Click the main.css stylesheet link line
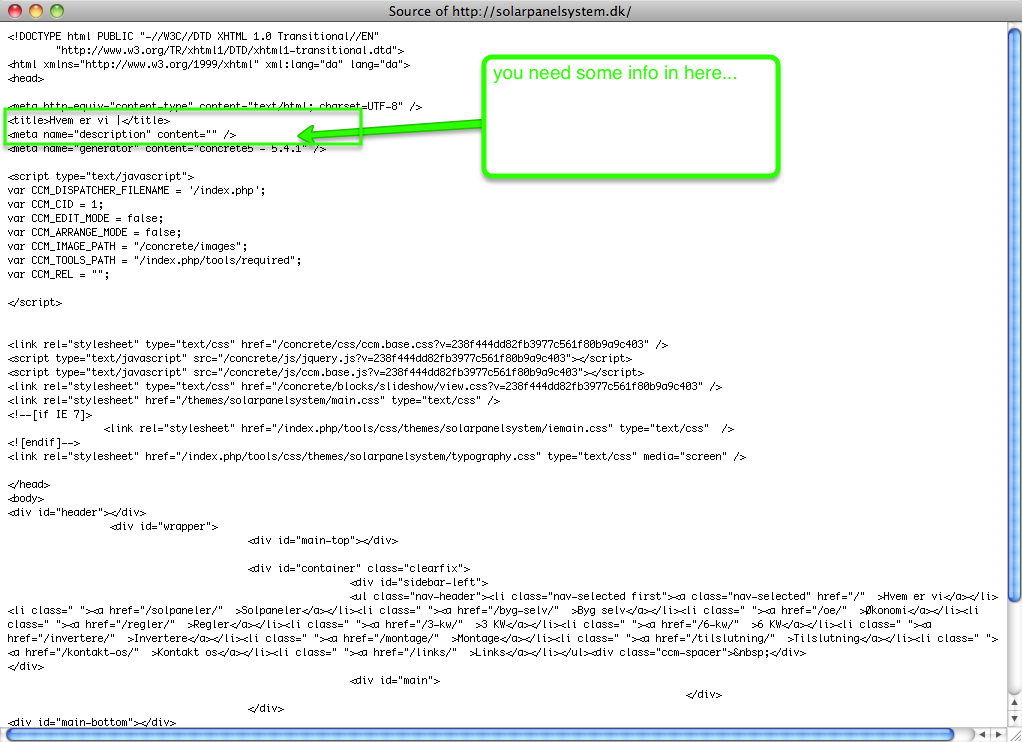This screenshot has height=742, width=1022. 254,400
